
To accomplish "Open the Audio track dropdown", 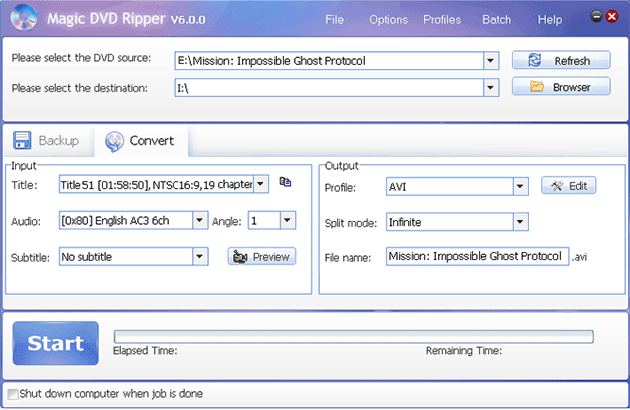I will pos(200,220).
